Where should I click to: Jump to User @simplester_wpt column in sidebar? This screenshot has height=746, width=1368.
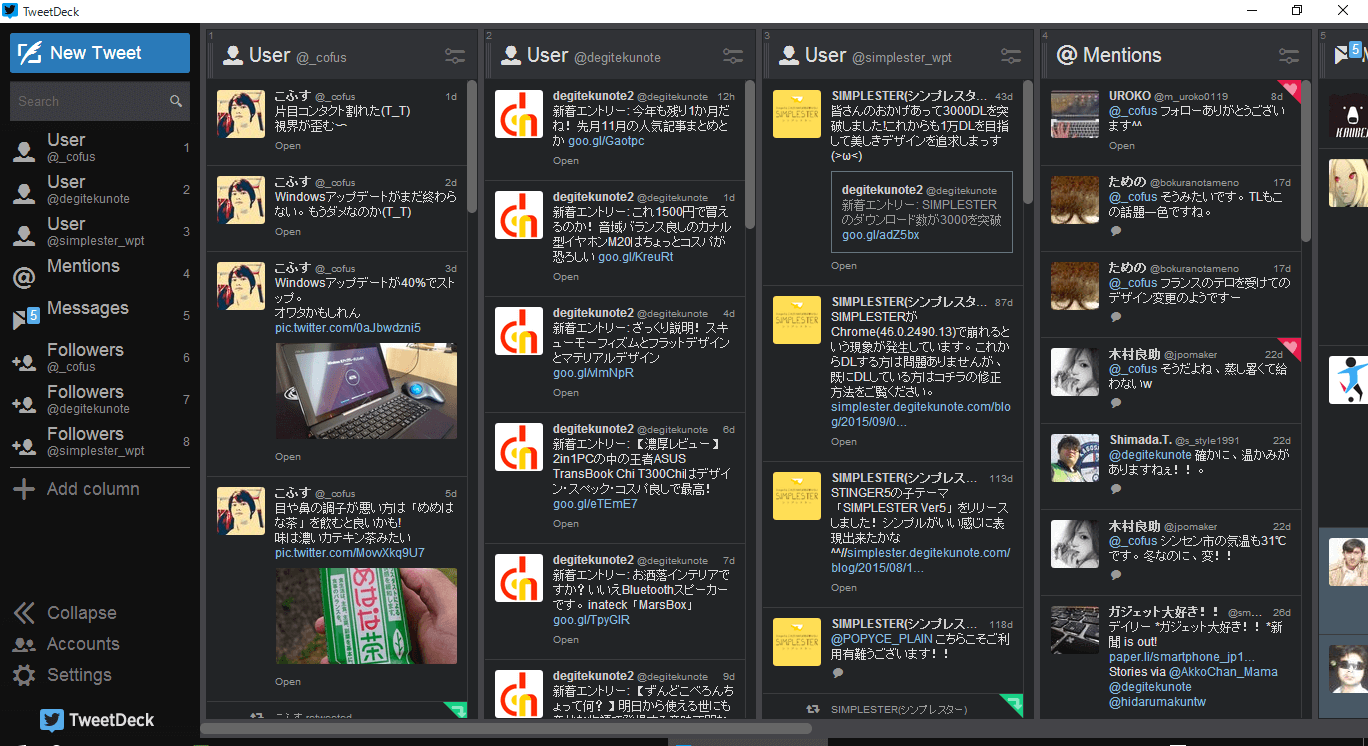tap(100, 231)
